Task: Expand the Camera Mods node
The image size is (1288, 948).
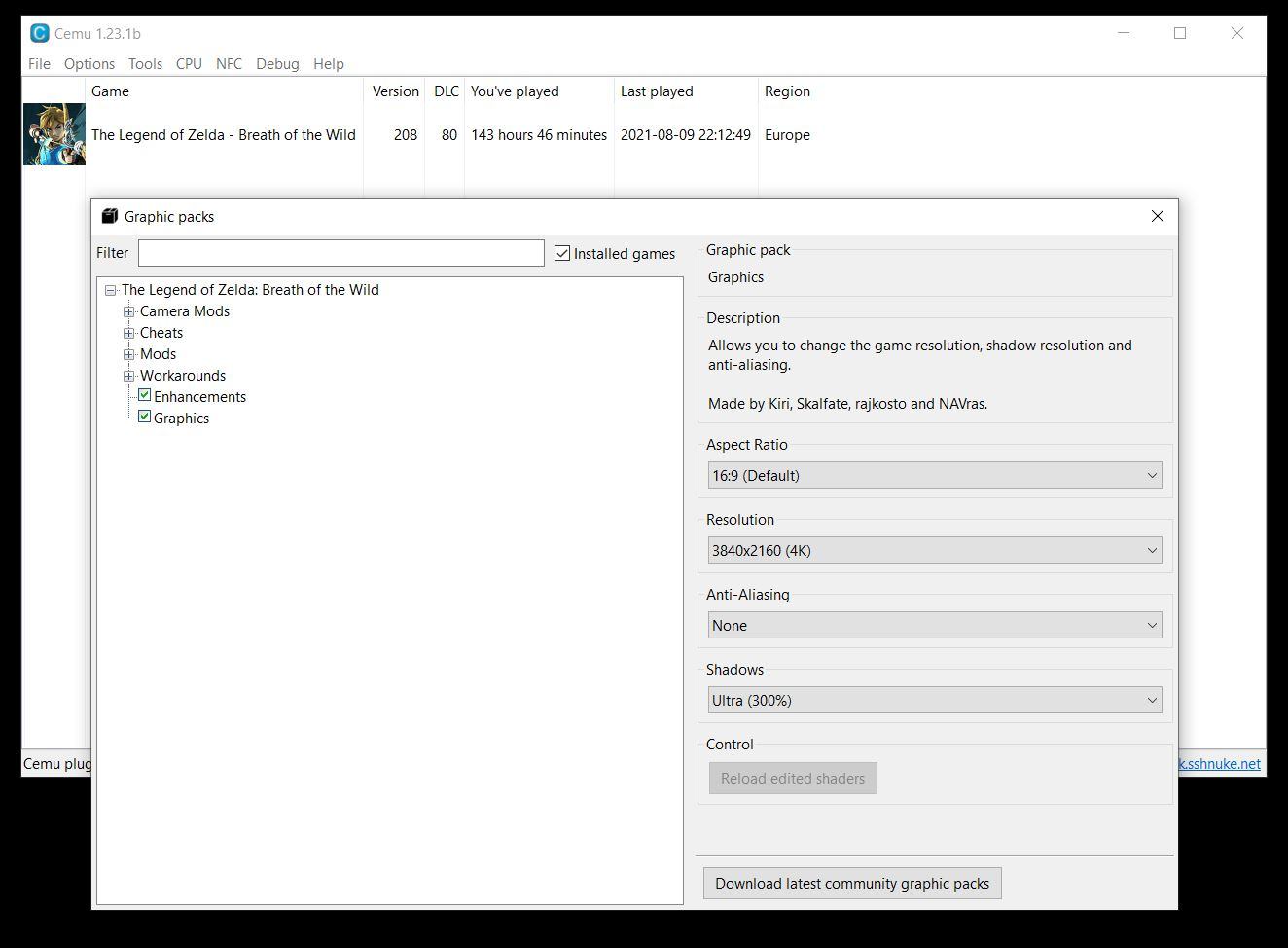Action: point(128,311)
